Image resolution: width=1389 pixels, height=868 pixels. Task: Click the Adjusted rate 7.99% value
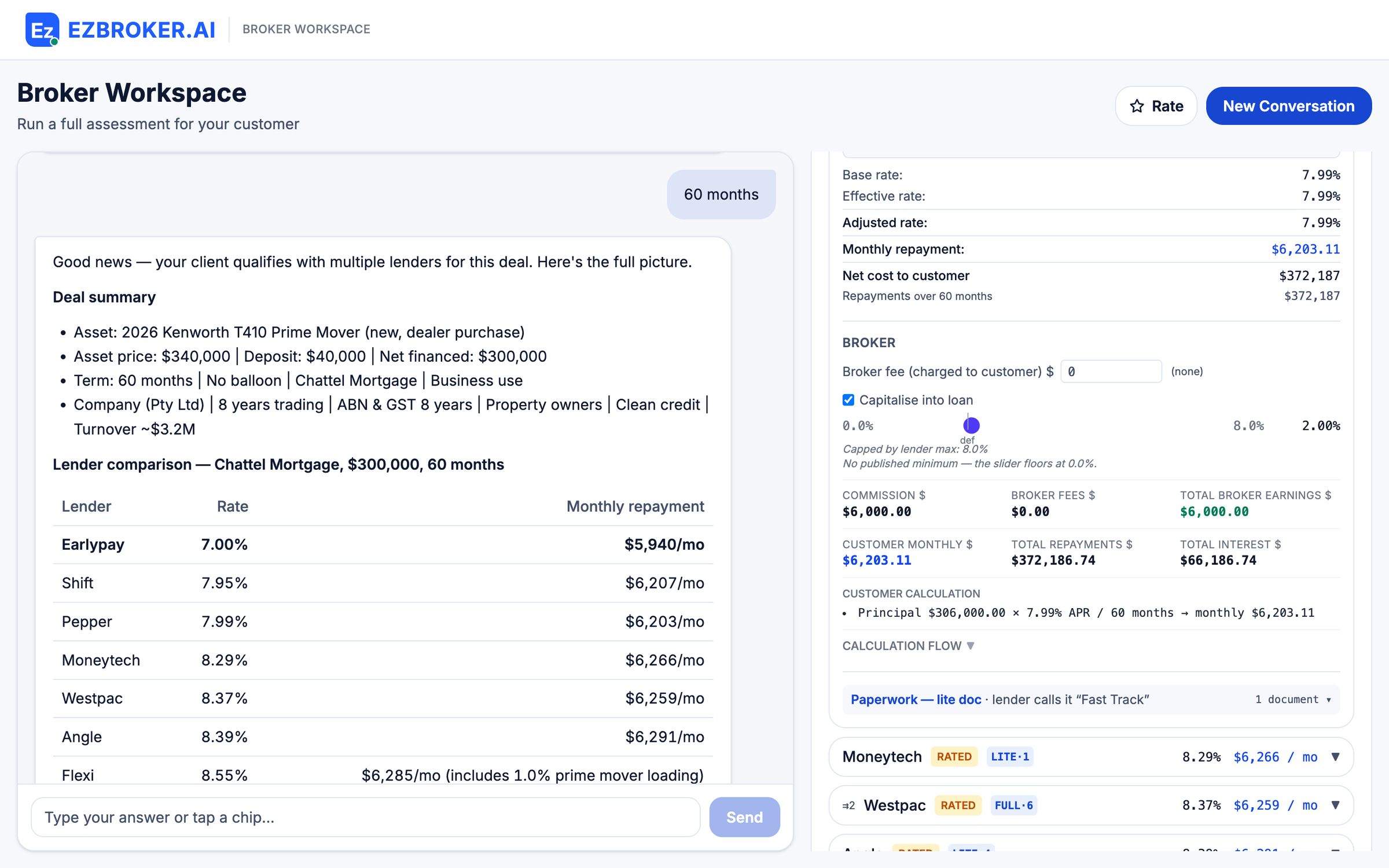coord(1321,223)
